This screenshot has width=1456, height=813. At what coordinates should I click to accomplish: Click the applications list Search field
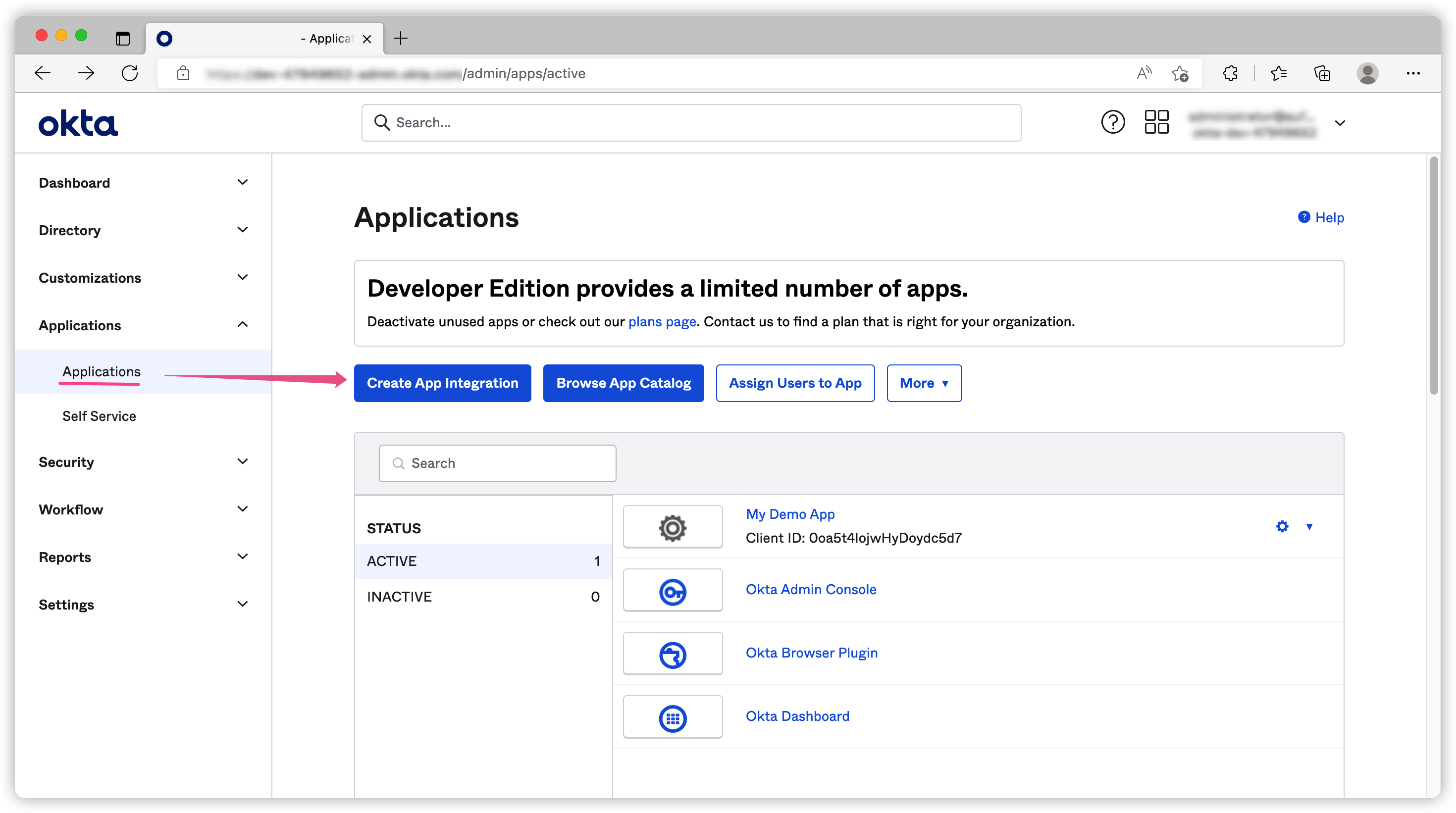point(497,463)
